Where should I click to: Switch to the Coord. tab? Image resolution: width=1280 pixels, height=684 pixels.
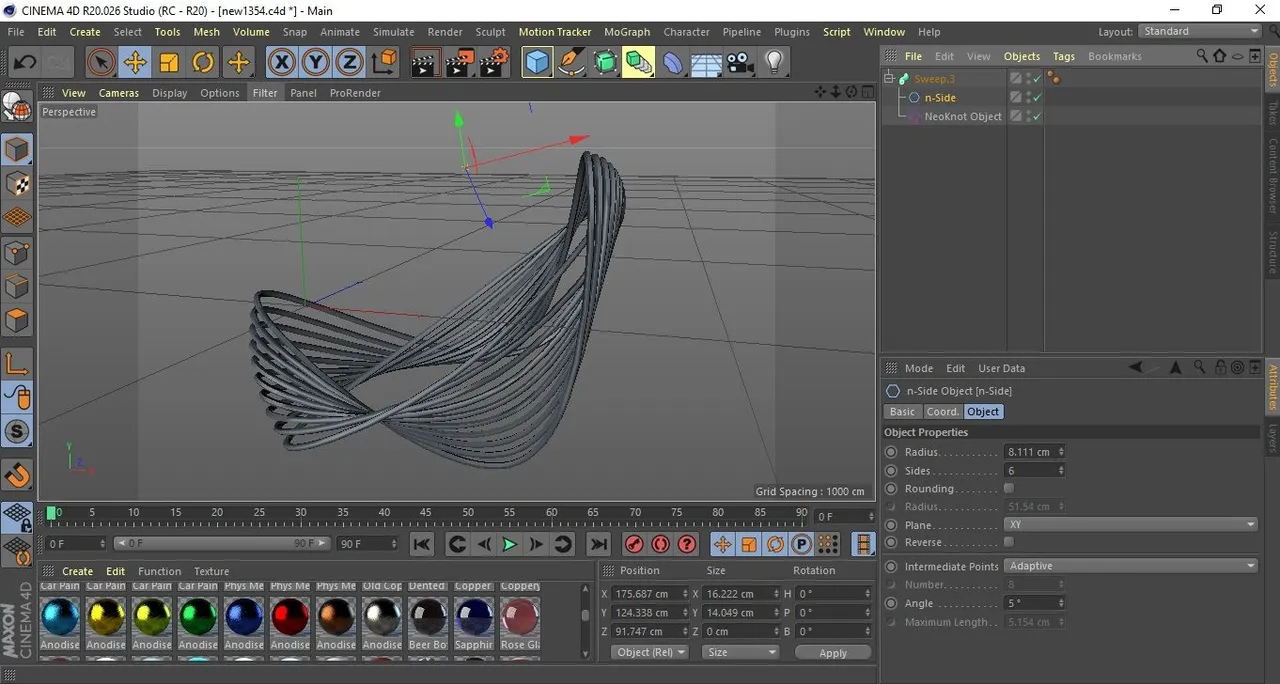click(942, 412)
